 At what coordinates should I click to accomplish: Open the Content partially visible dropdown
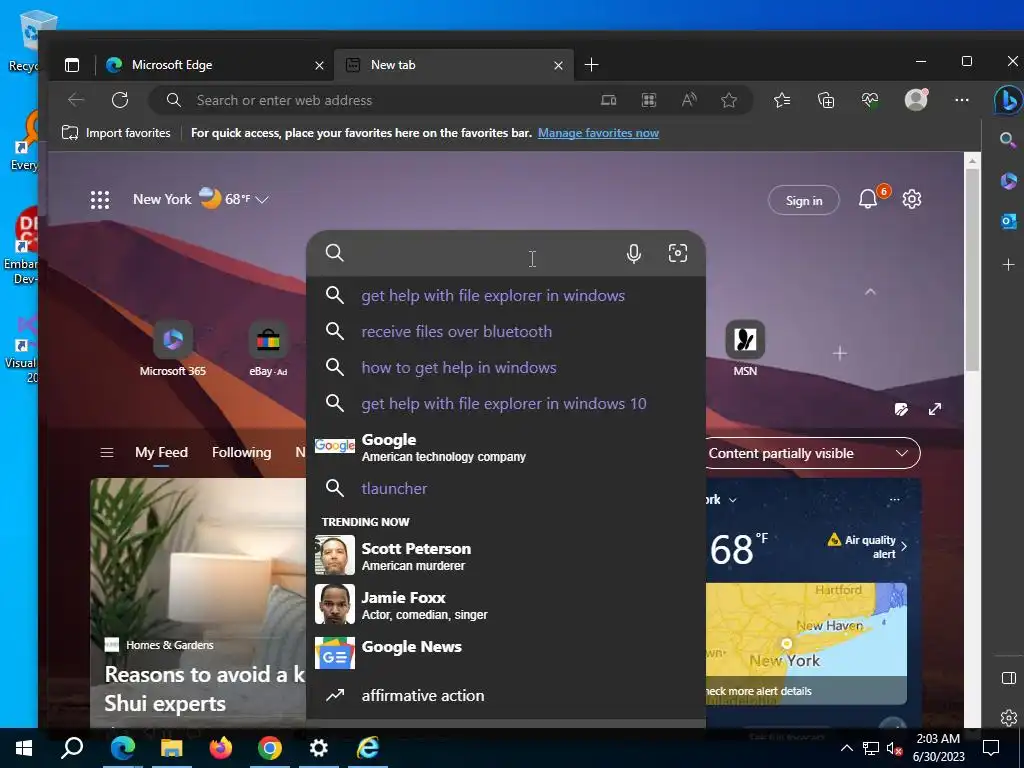coord(812,453)
